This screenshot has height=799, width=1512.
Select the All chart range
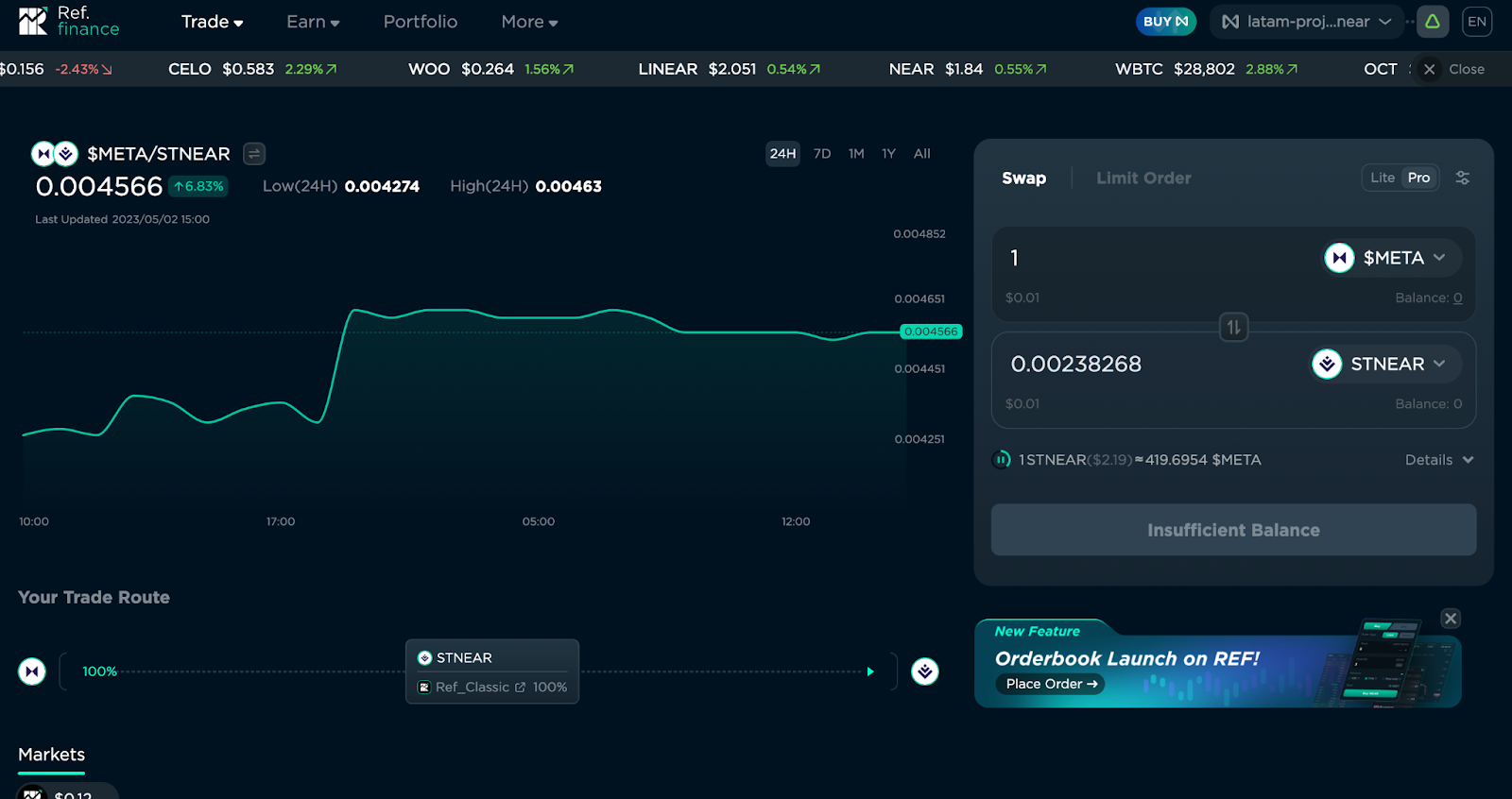[922, 153]
